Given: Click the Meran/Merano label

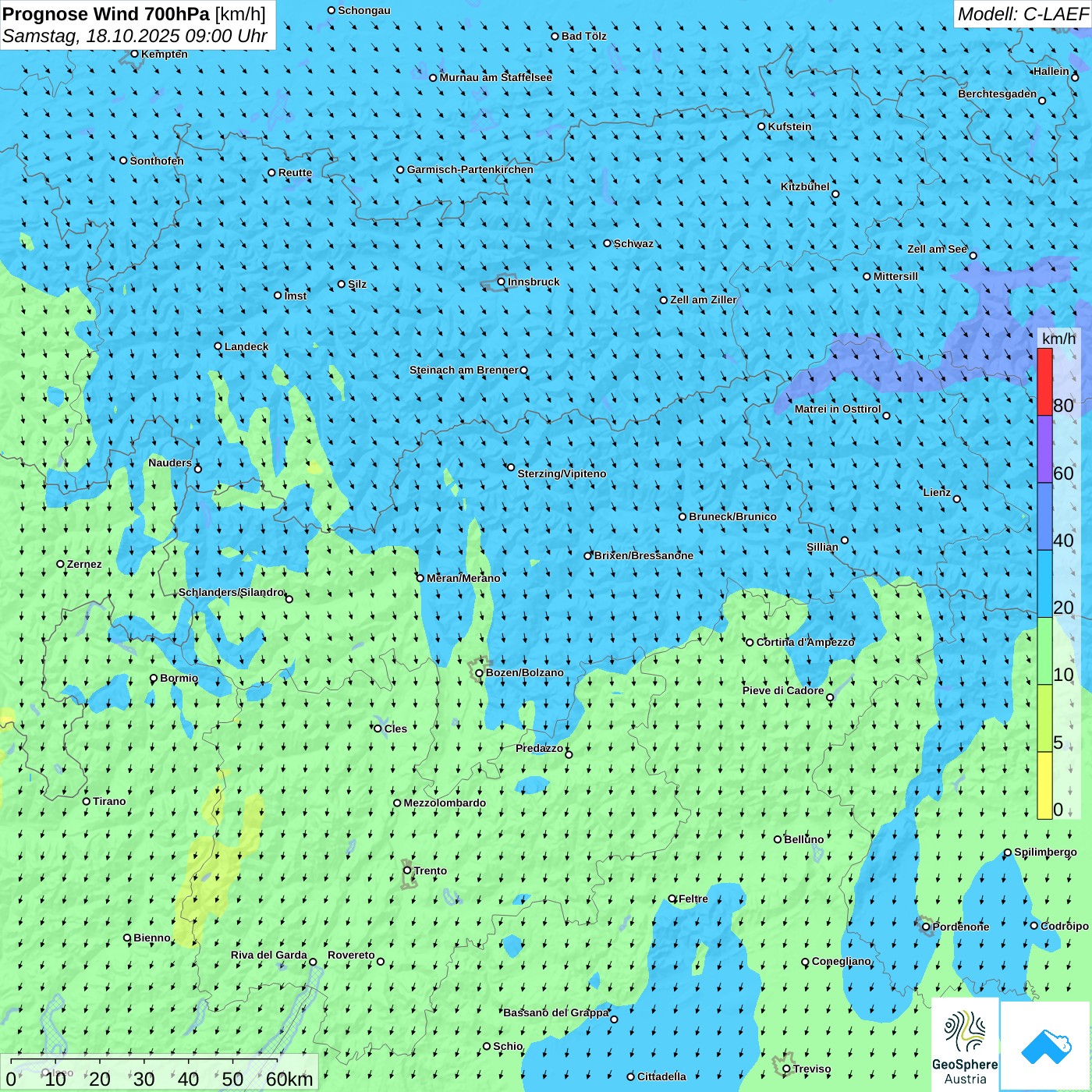Looking at the screenshot, I should (x=463, y=578).
